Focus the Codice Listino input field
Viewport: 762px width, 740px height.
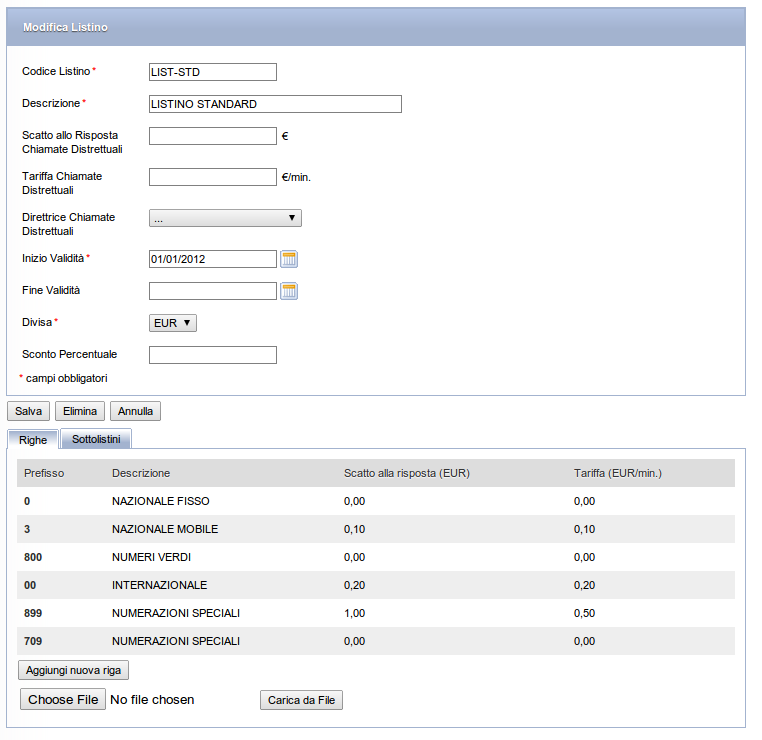click(x=213, y=72)
